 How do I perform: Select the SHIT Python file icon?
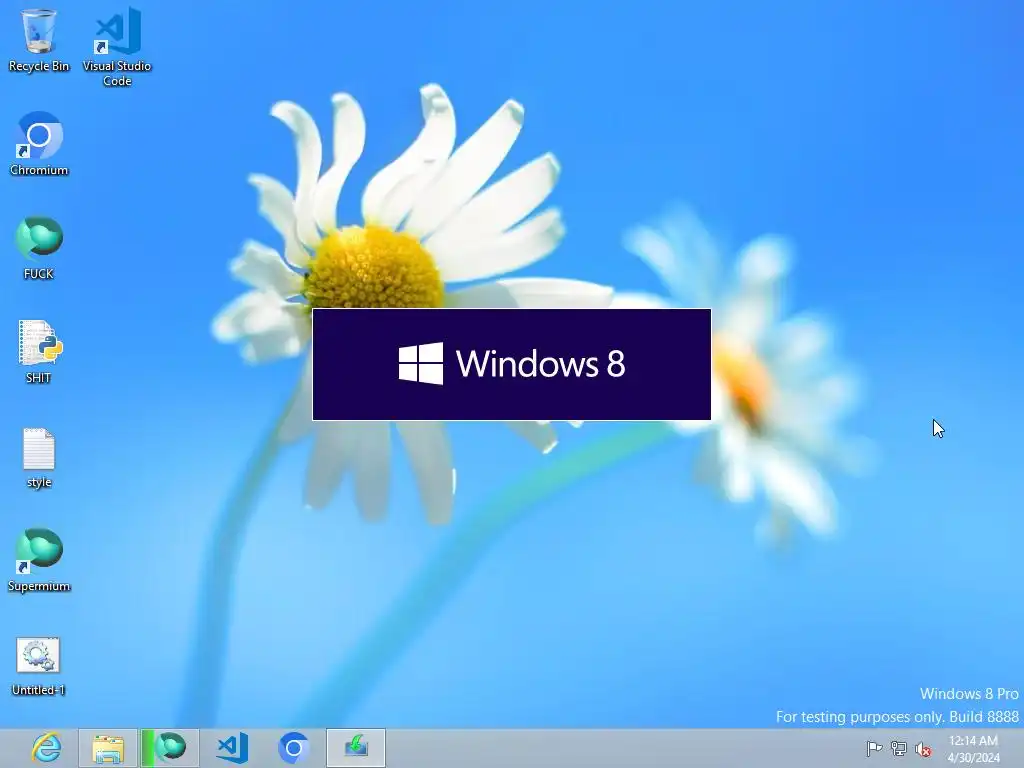(x=39, y=352)
